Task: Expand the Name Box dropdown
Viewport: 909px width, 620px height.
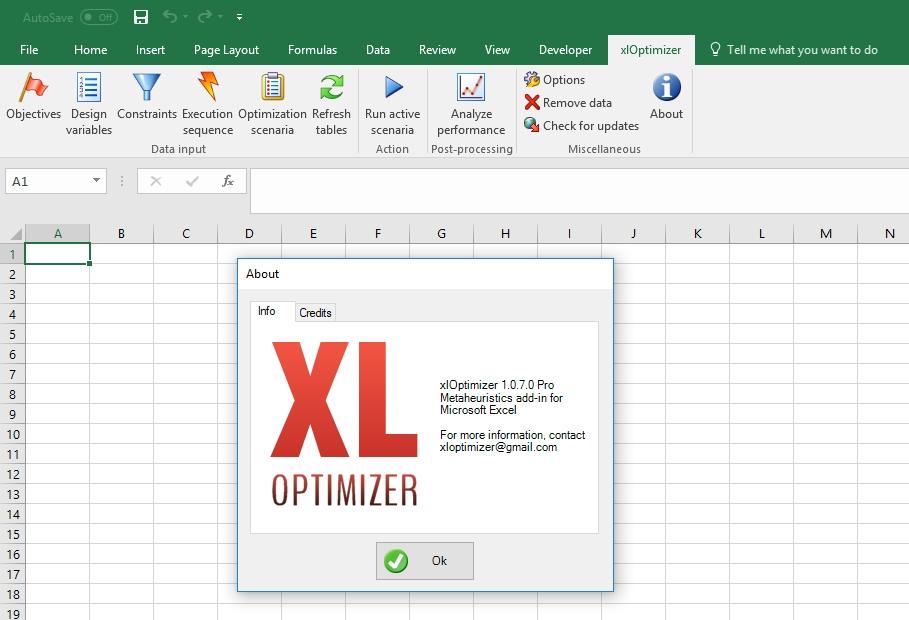Action: [96, 180]
